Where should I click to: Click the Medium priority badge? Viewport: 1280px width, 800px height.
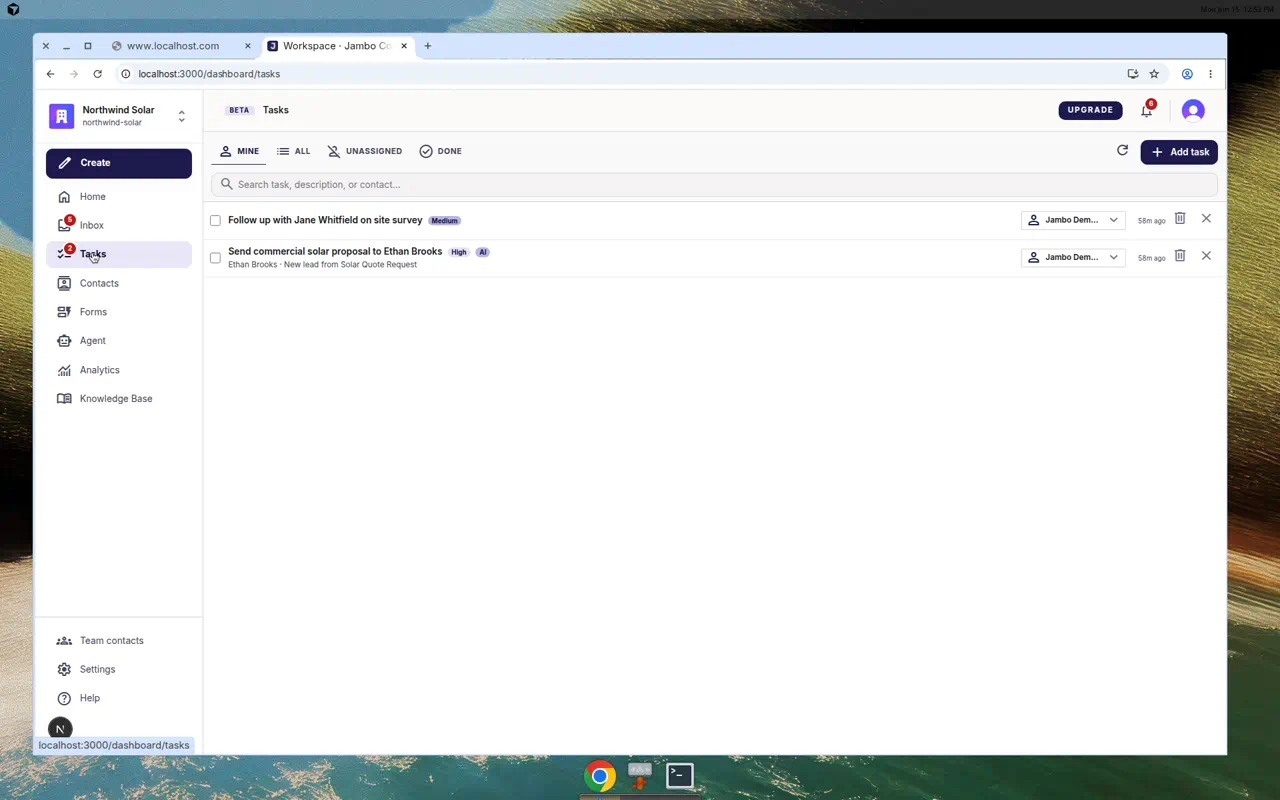pyautogui.click(x=445, y=221)
